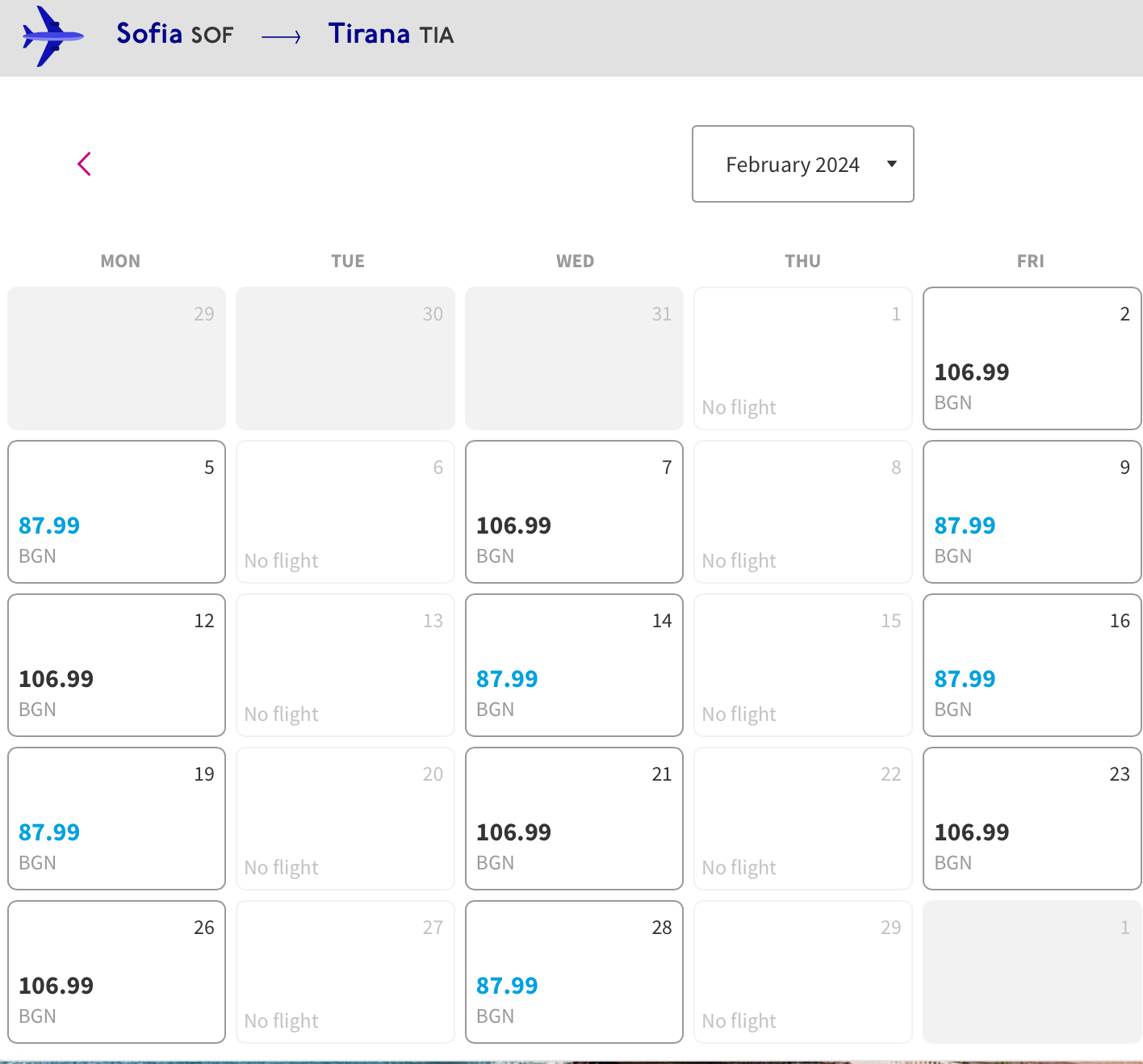Click the dropdown arrow beside February 2024
1143x1064 pixels.
892,164
